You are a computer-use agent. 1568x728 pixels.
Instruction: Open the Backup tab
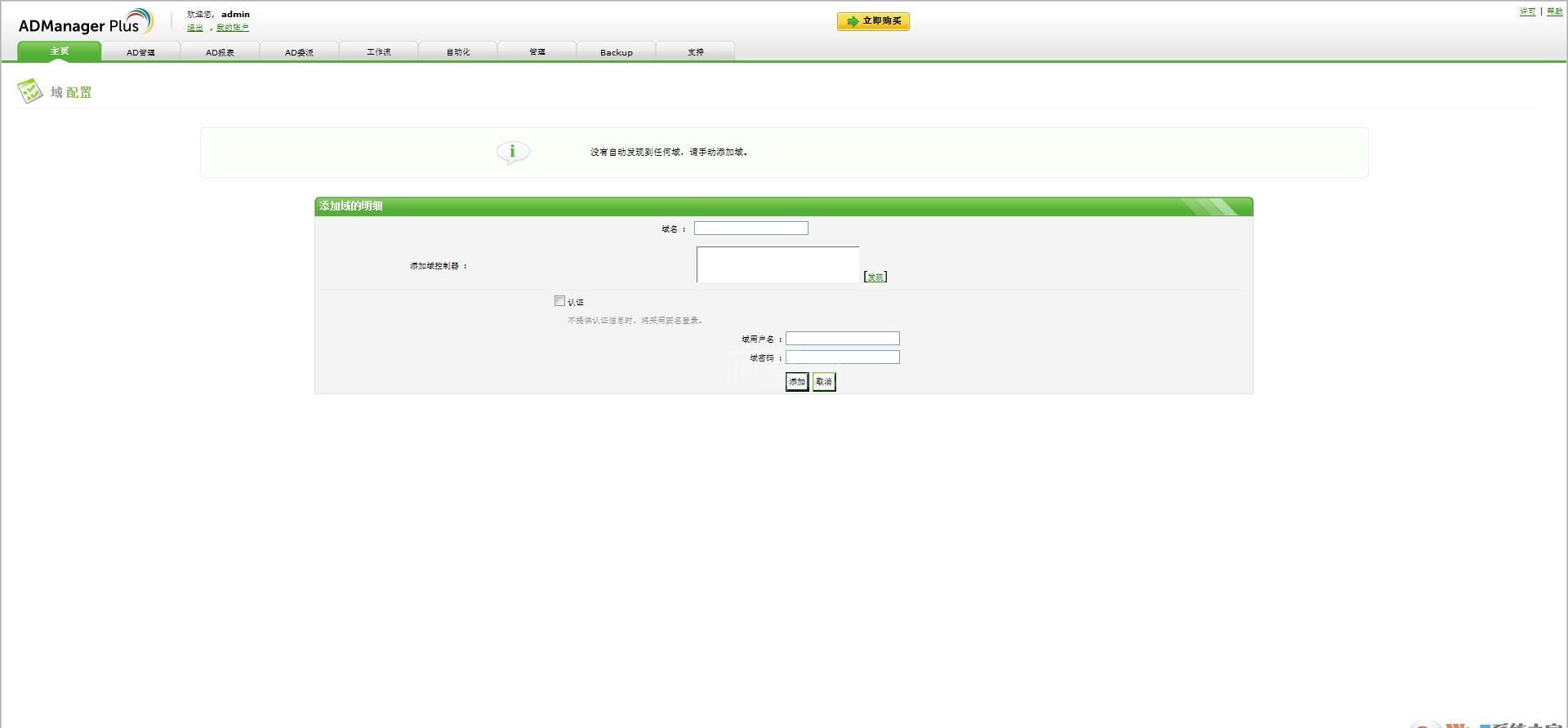point(617,52)
